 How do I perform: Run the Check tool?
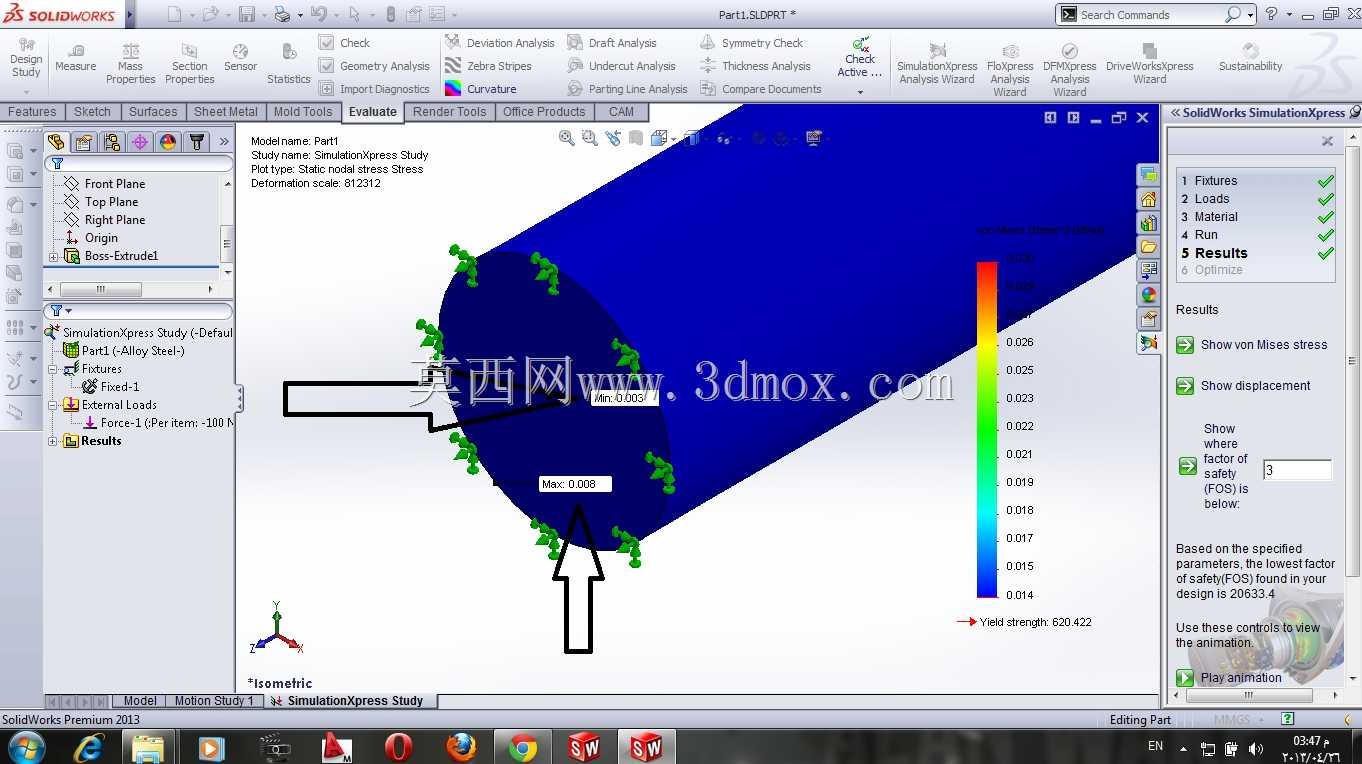pyautogui.click(x=344, y=43)
